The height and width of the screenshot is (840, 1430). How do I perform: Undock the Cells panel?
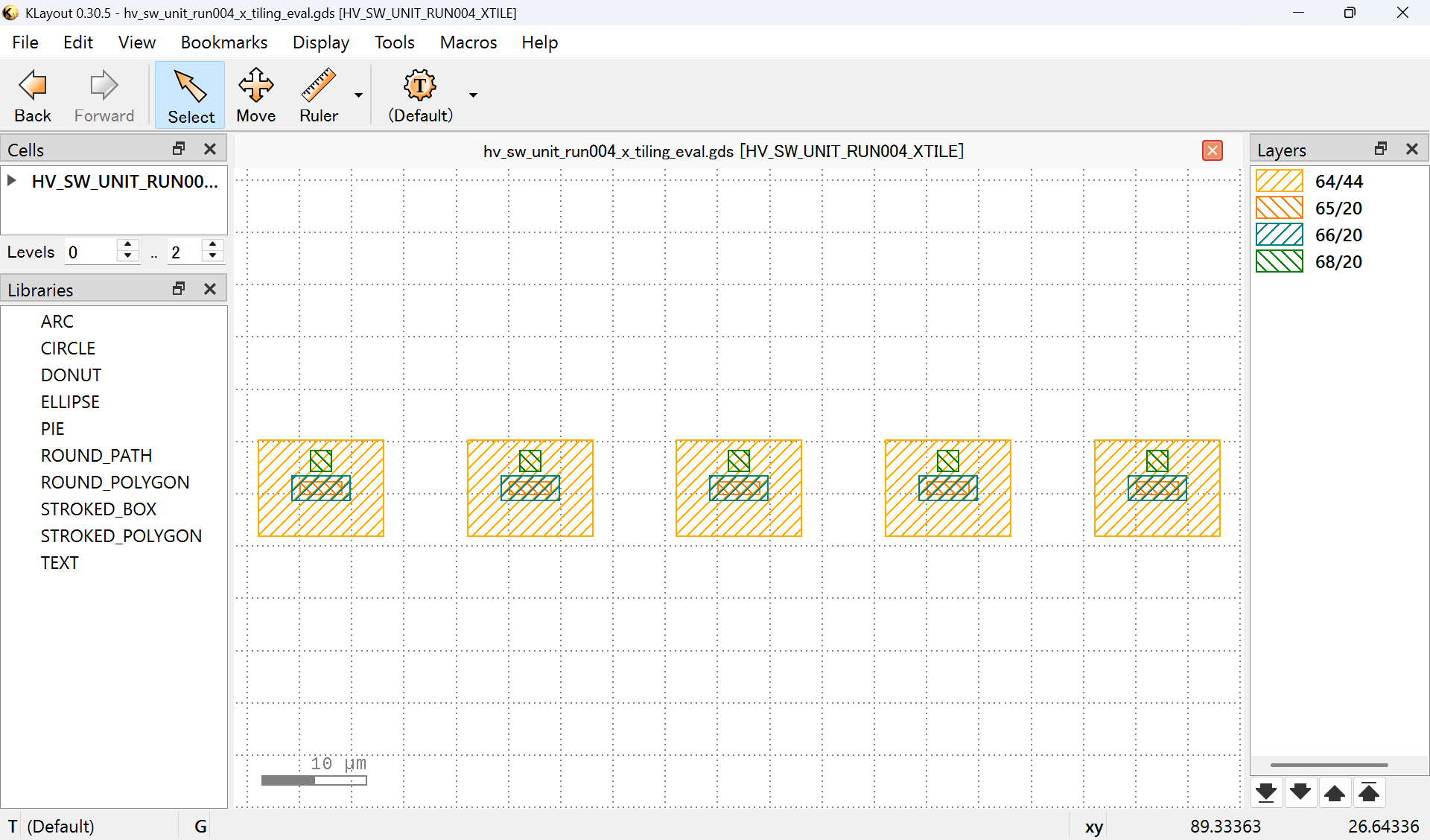[179, 149]
